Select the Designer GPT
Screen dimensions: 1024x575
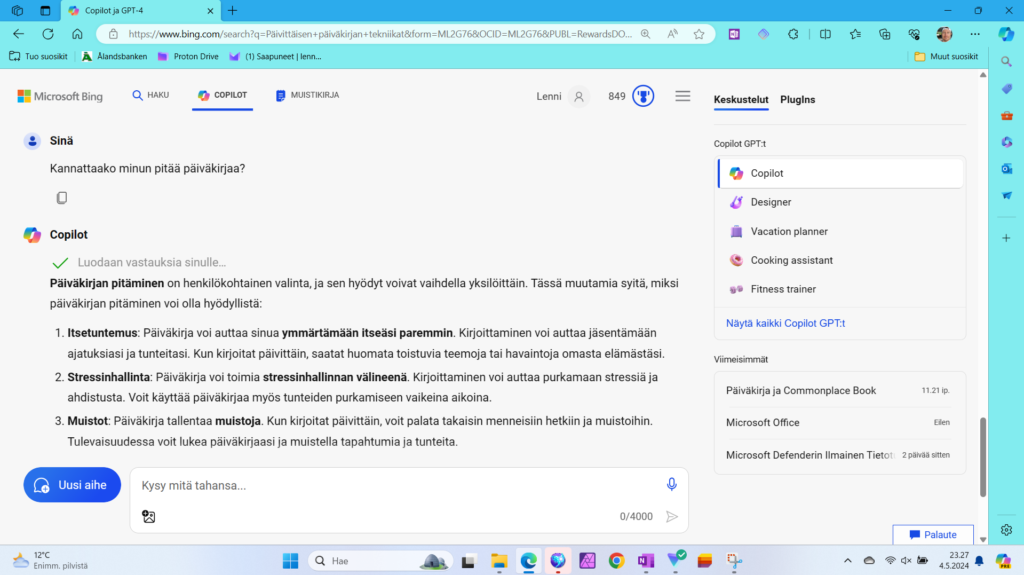pyautogui.click(x=840, y=202)
